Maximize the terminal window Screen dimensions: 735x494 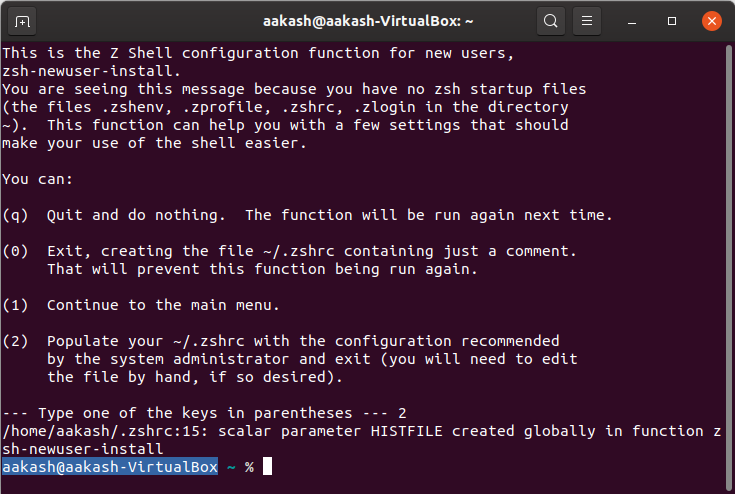click(672, 20)
